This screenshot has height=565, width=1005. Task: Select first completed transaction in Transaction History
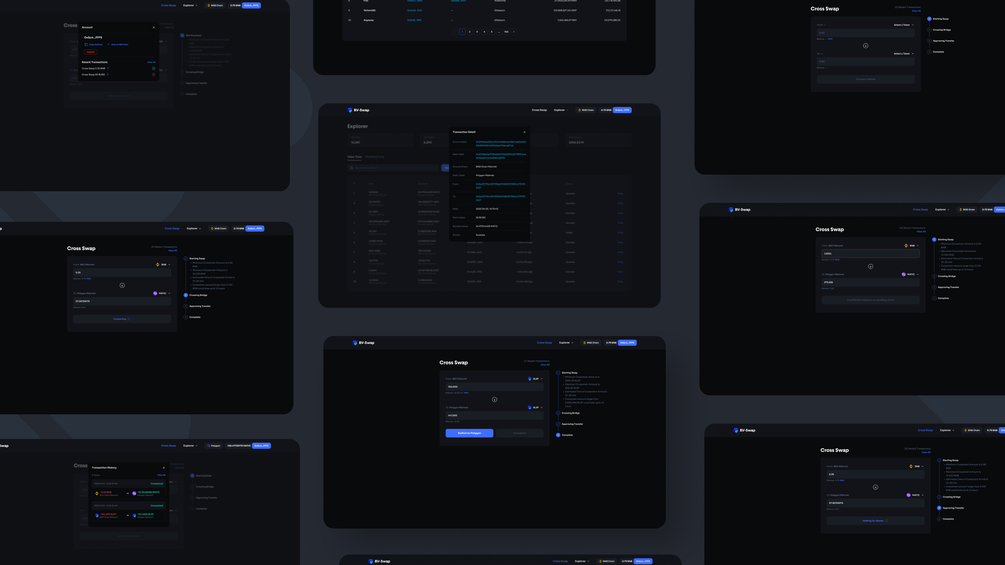(128, 489)
